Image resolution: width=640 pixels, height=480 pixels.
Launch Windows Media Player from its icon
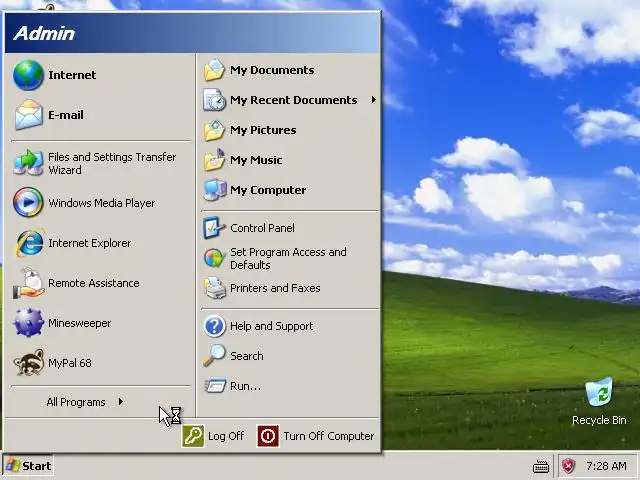pos(28,202)
